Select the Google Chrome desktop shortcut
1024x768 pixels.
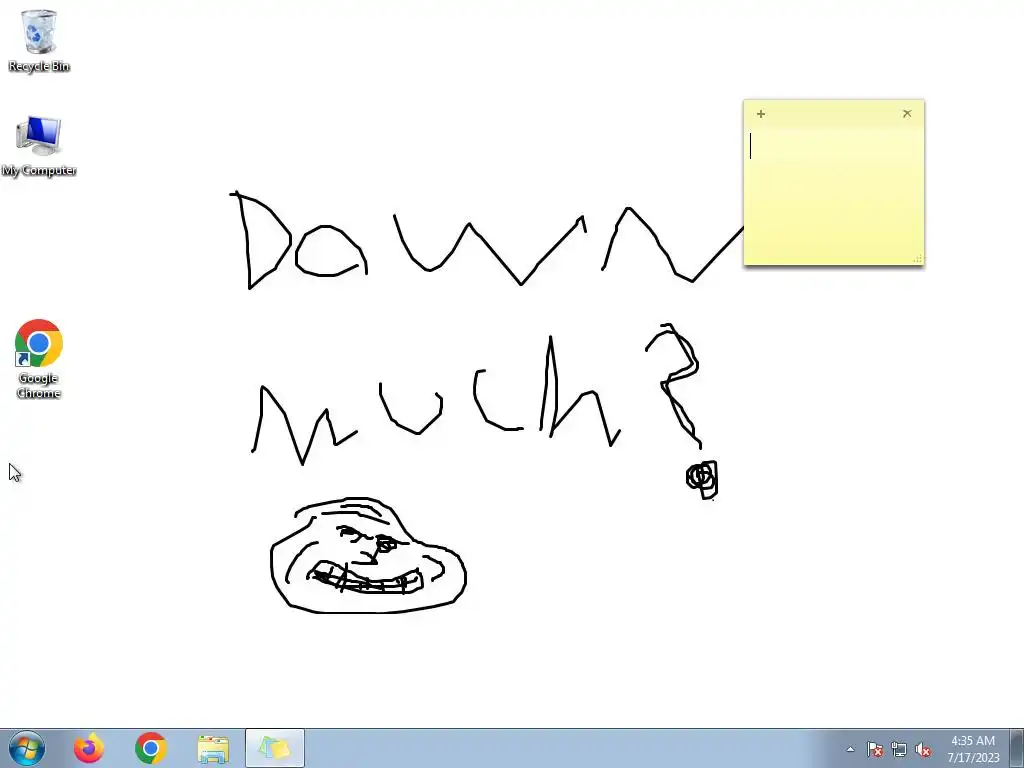pyautogui.click(x=39, y=359)
